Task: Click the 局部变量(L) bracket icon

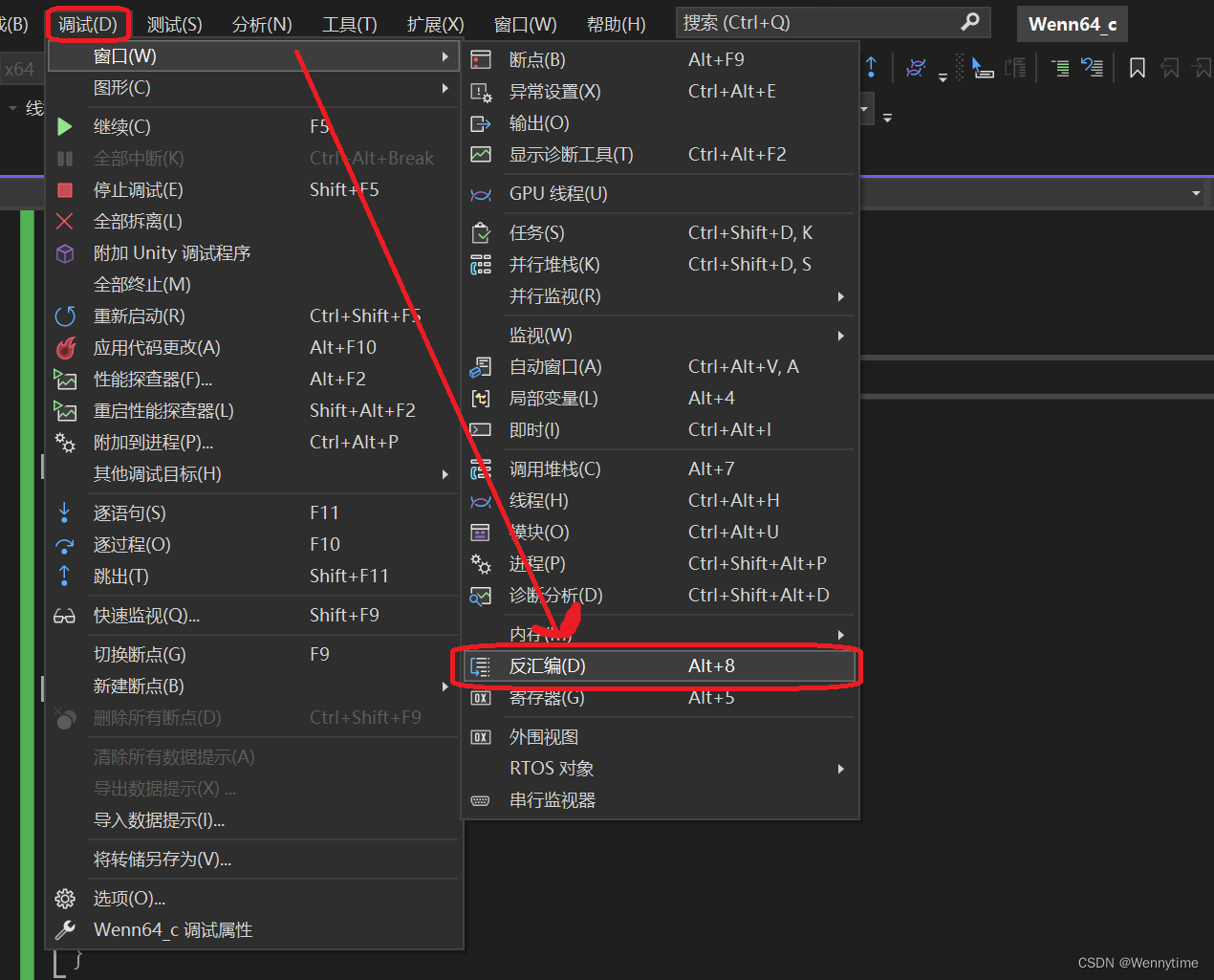Action: (481, 399)
